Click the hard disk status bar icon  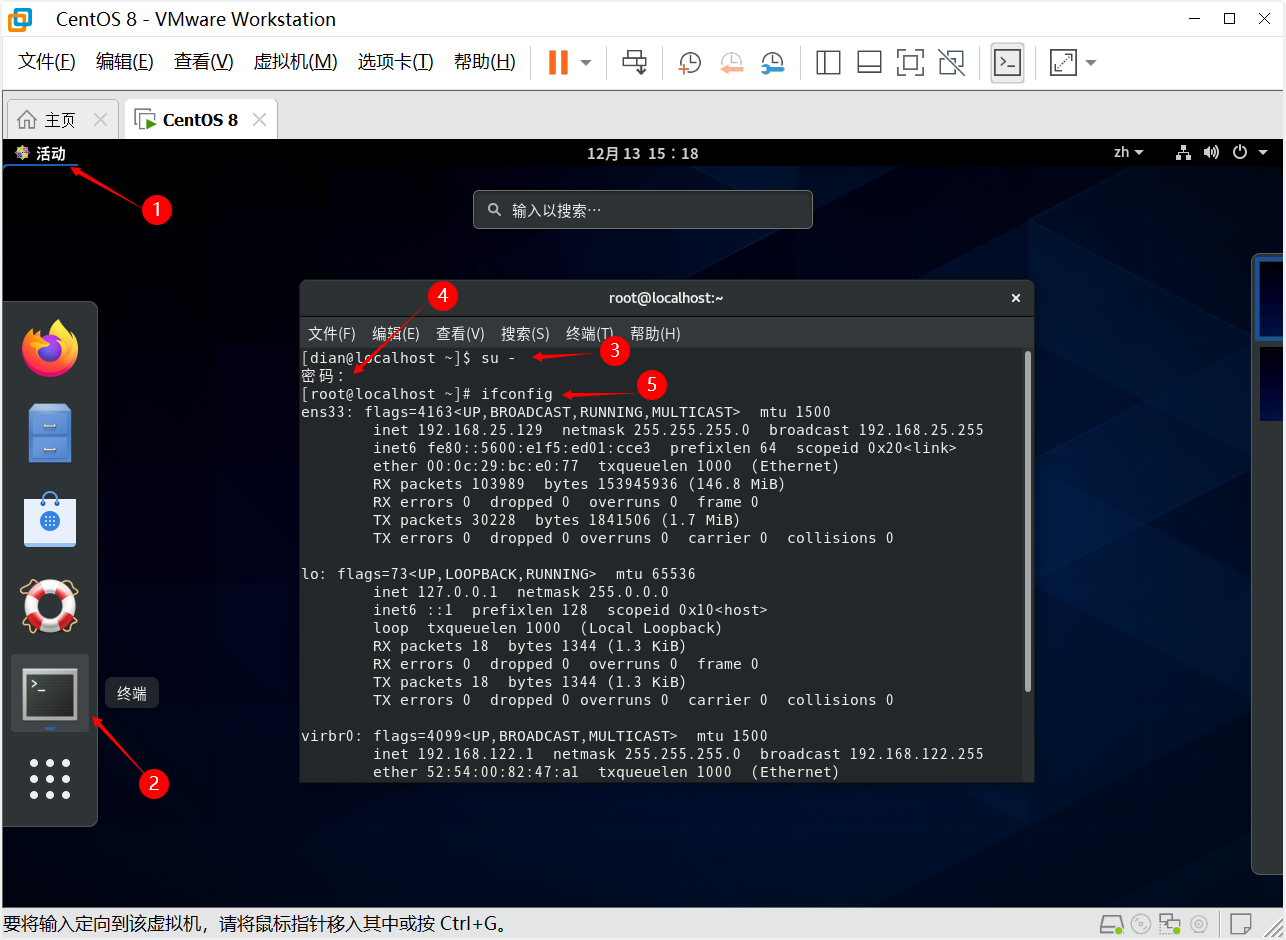coord(1111,924)
